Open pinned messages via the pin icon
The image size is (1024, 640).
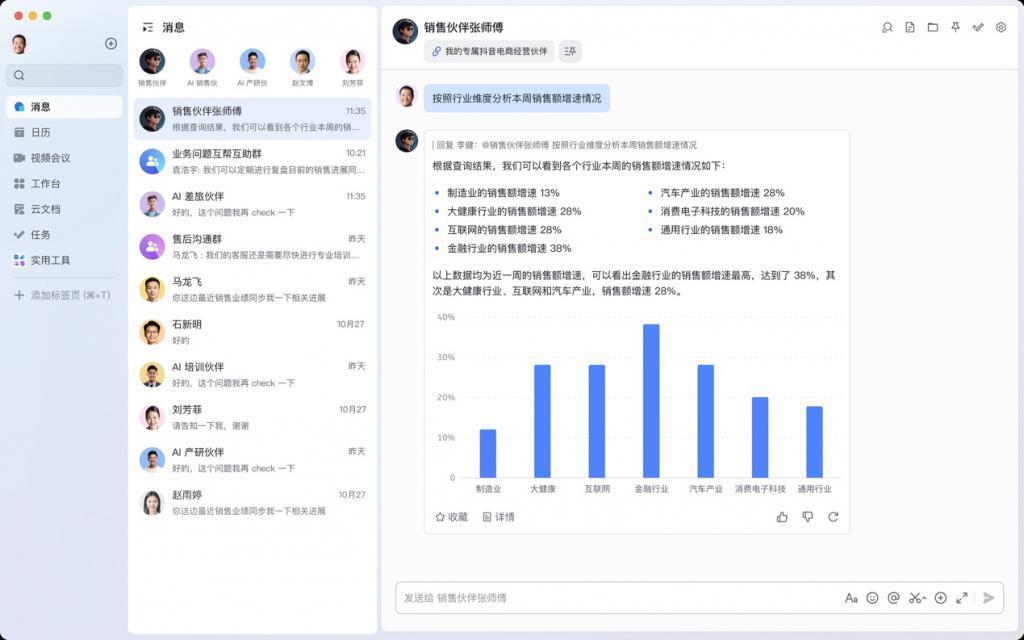click(x=956, y=28)
